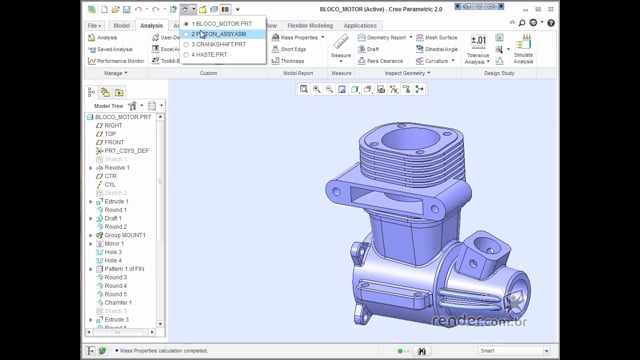Click the Saved Analysis button
Image resolution: width=640 pixels, height=360 pixels.
point(110,49)
